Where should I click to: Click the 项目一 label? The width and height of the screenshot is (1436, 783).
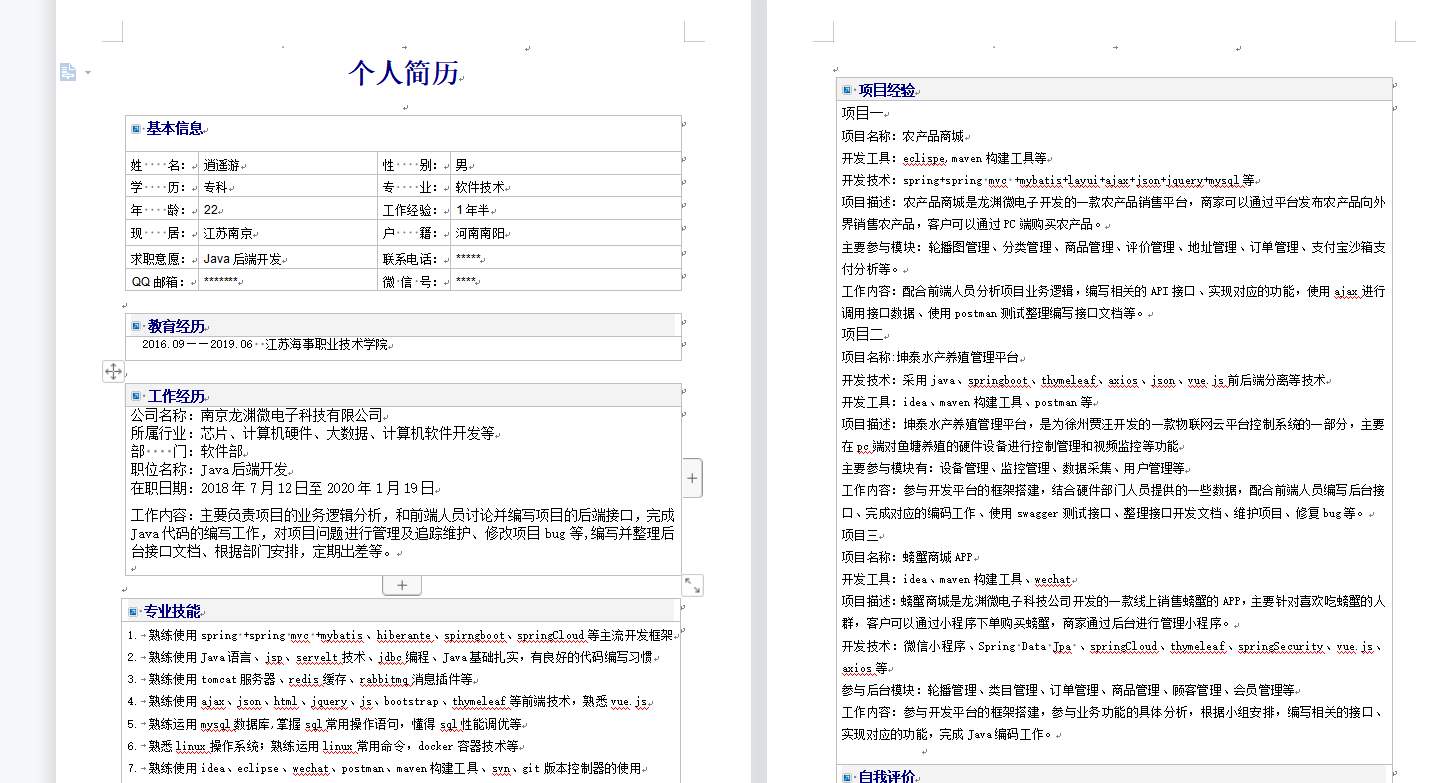pos(863,113)
